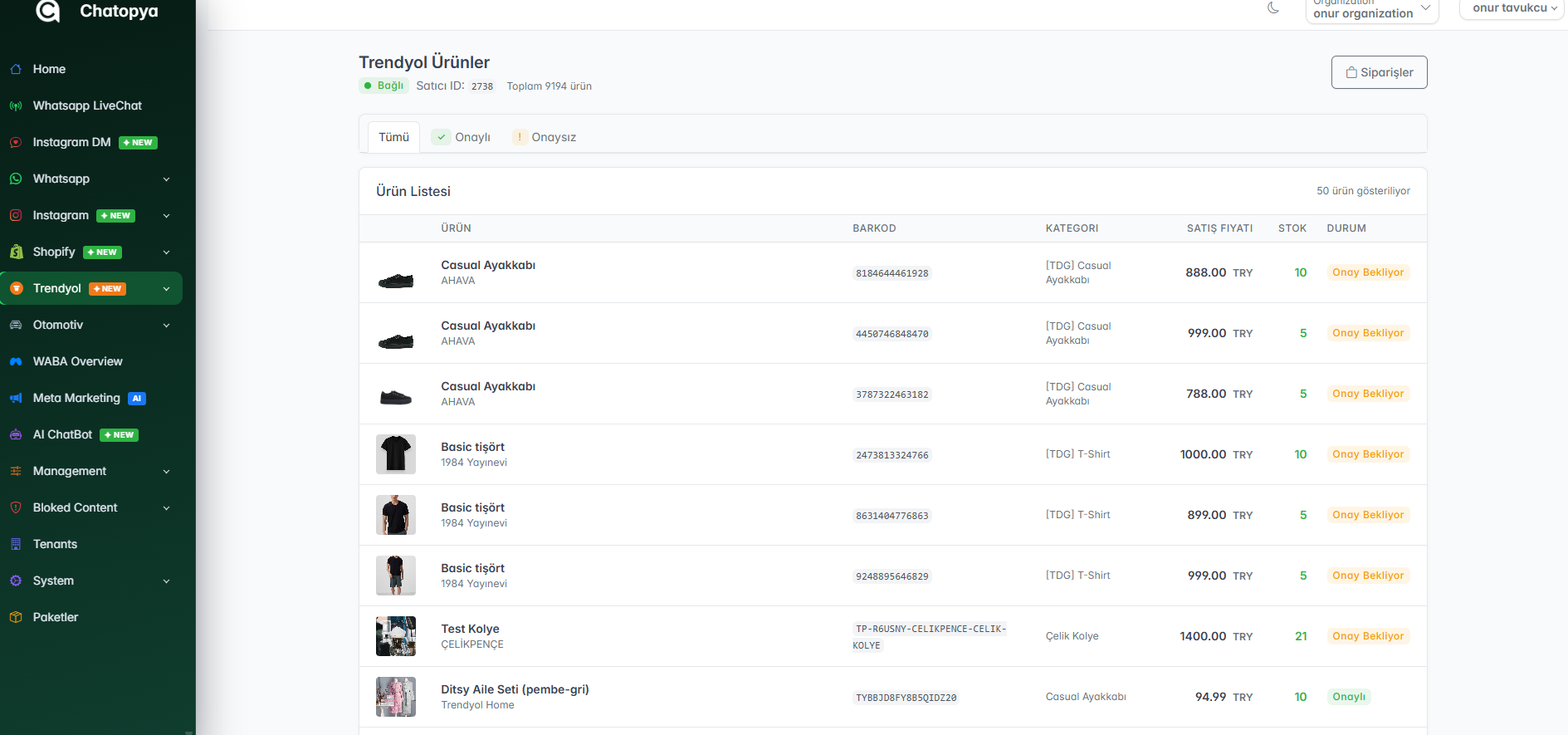Click the WABA Overview Meta icon
The image size is (1568, 735).
pos(16,361)
